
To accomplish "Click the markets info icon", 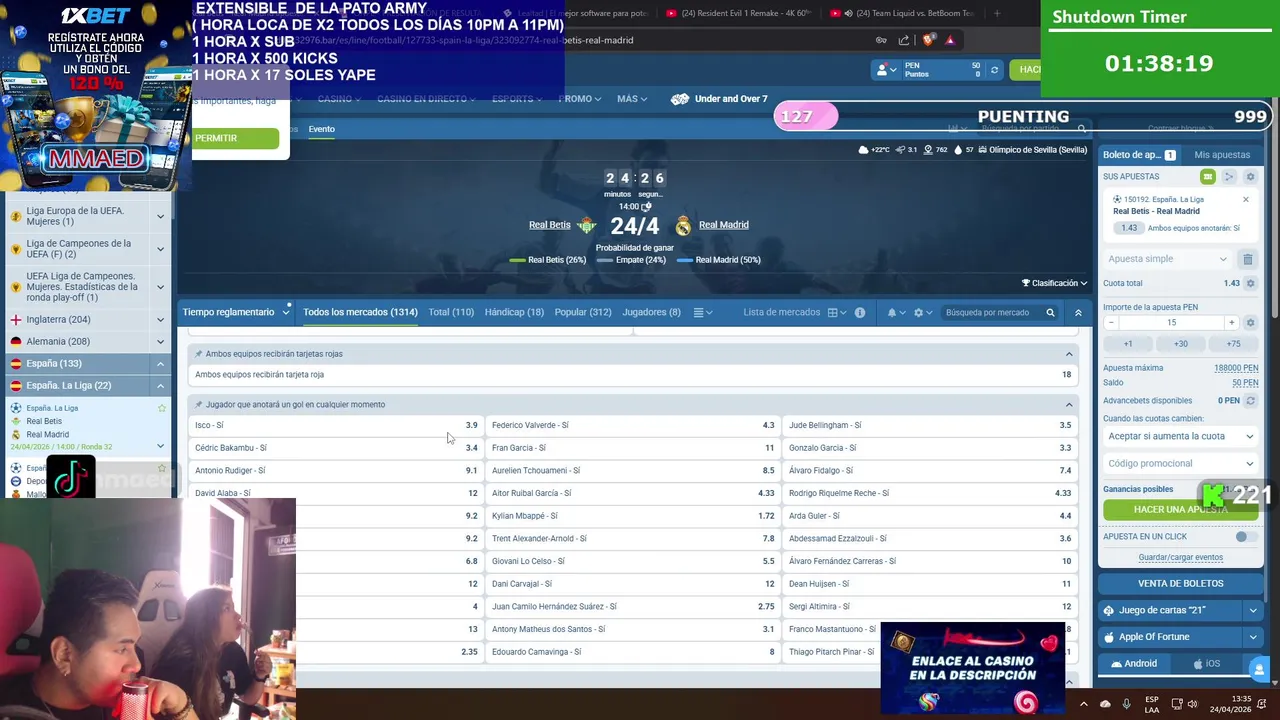I will pyautogui.click(x=860, y=313).
